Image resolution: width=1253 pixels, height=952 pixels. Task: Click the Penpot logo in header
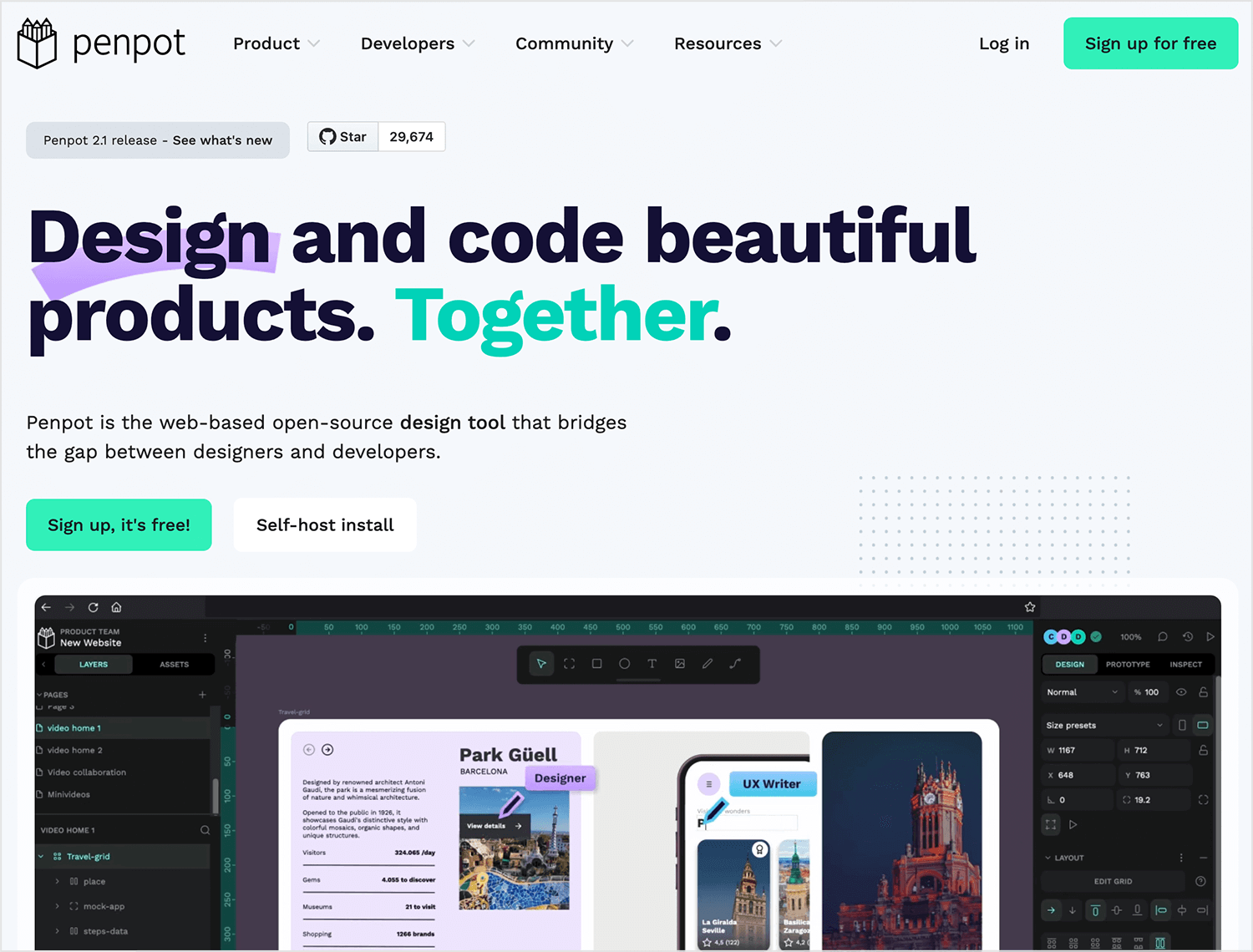[x=101, y=43]
